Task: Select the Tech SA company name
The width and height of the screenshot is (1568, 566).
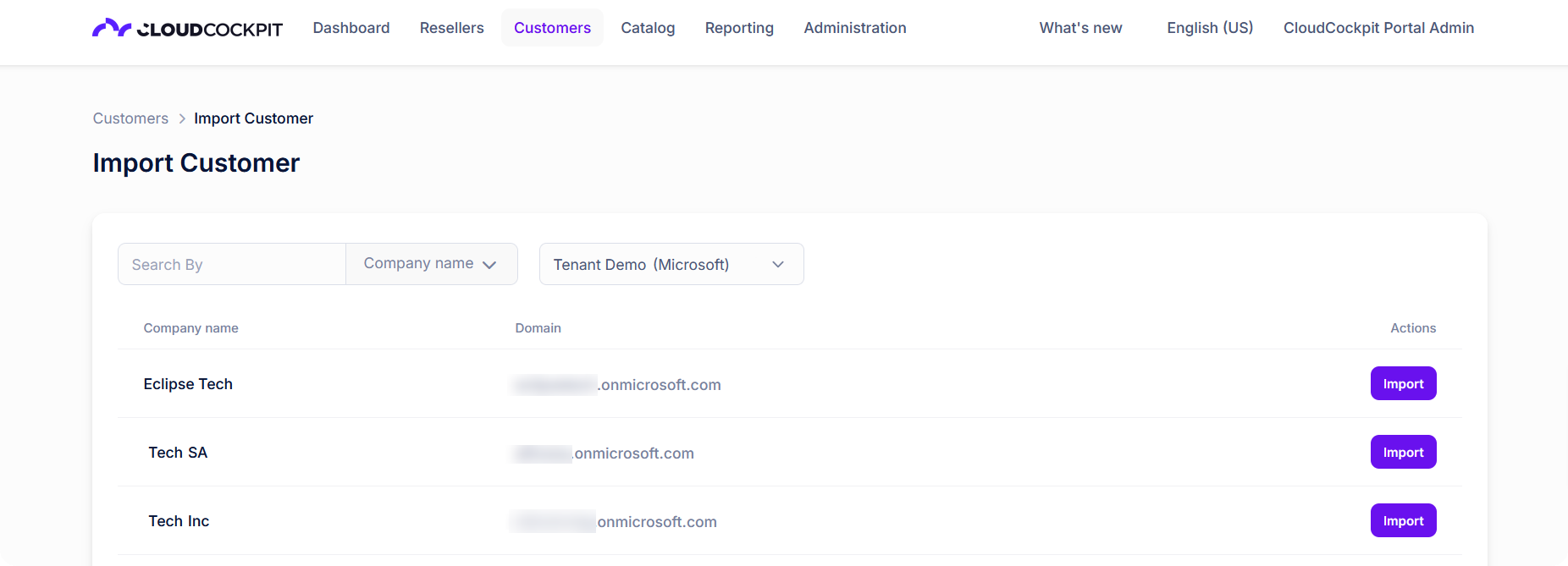Action: click(x=178, y=453)
